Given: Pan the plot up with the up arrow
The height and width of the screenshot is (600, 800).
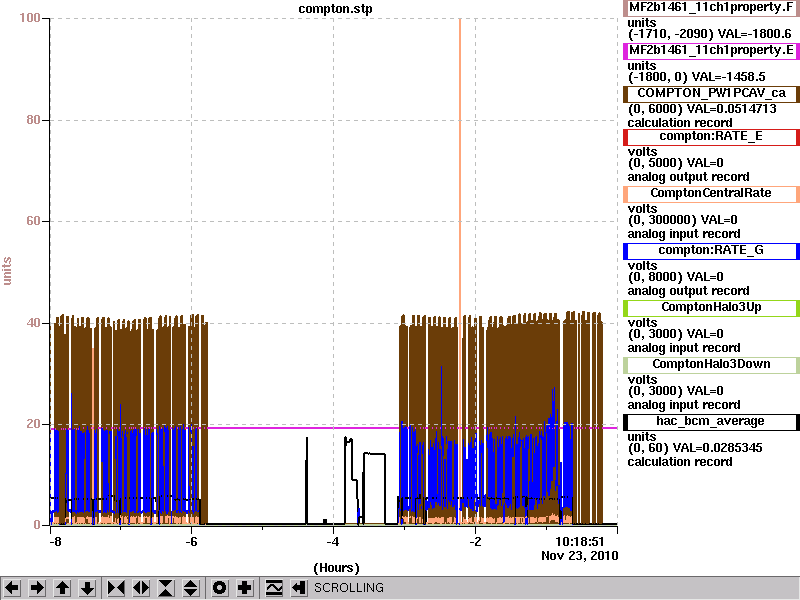Looking at the screenshot, I should click(x=63, y=588).
